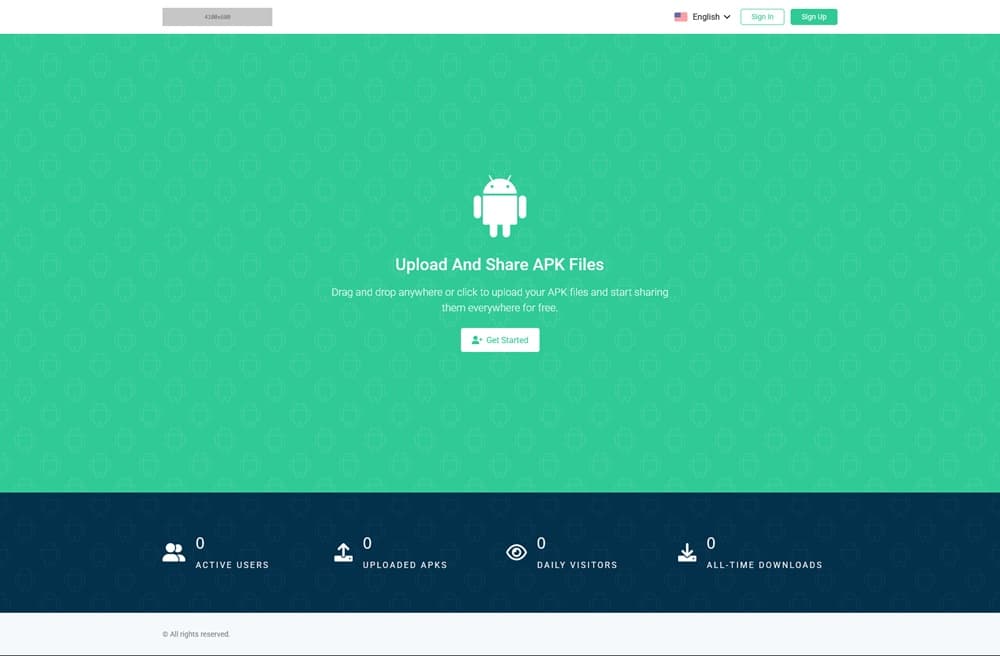The image size is (1000, 656).
Task: Select the All-Time Downloads label
Action: click(x=764, y=565)
